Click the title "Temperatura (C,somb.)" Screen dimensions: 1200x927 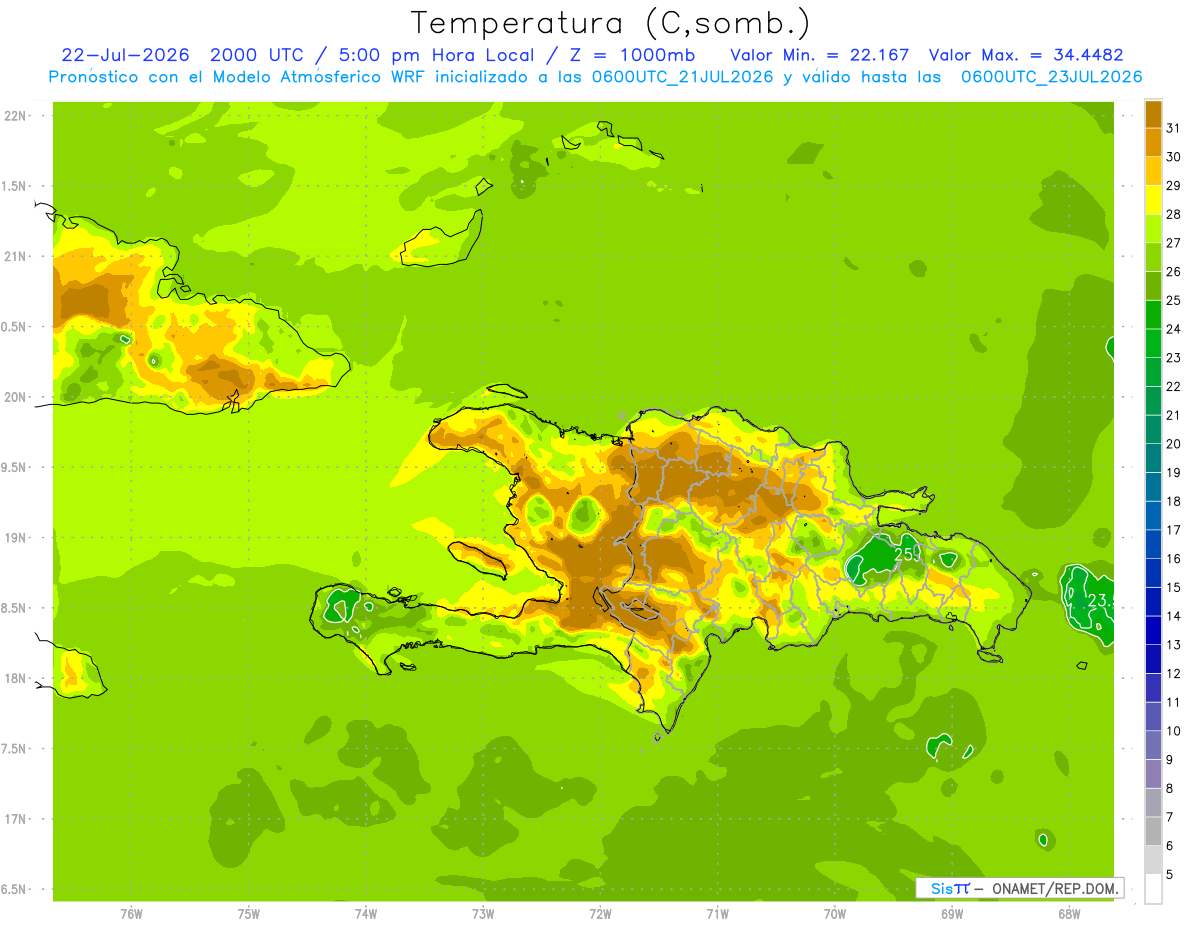[611, 23]
